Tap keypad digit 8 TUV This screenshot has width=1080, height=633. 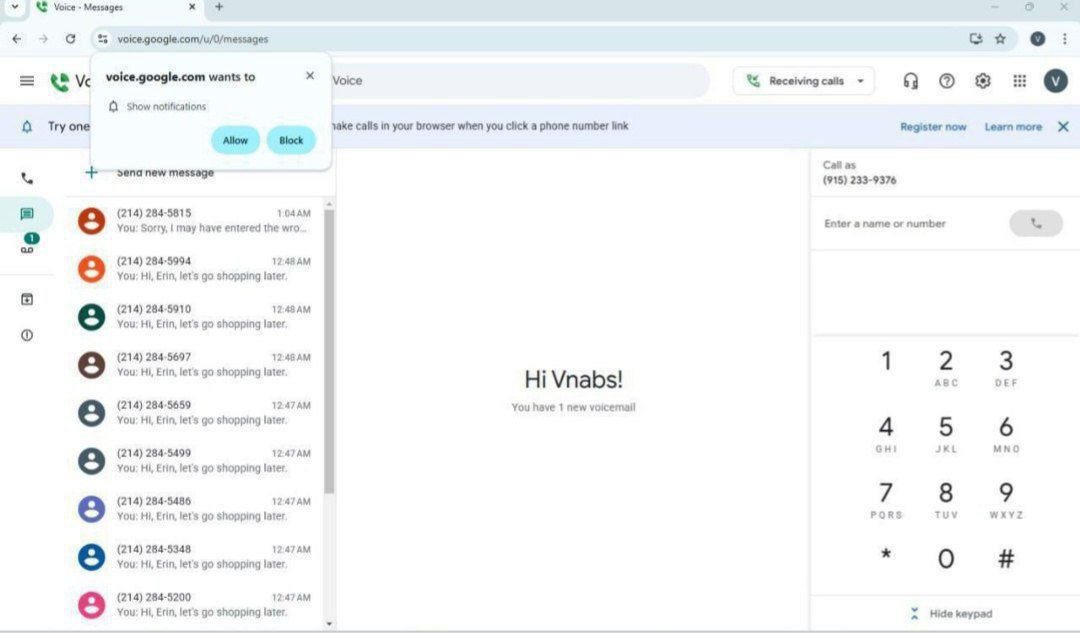click(946, 500)
